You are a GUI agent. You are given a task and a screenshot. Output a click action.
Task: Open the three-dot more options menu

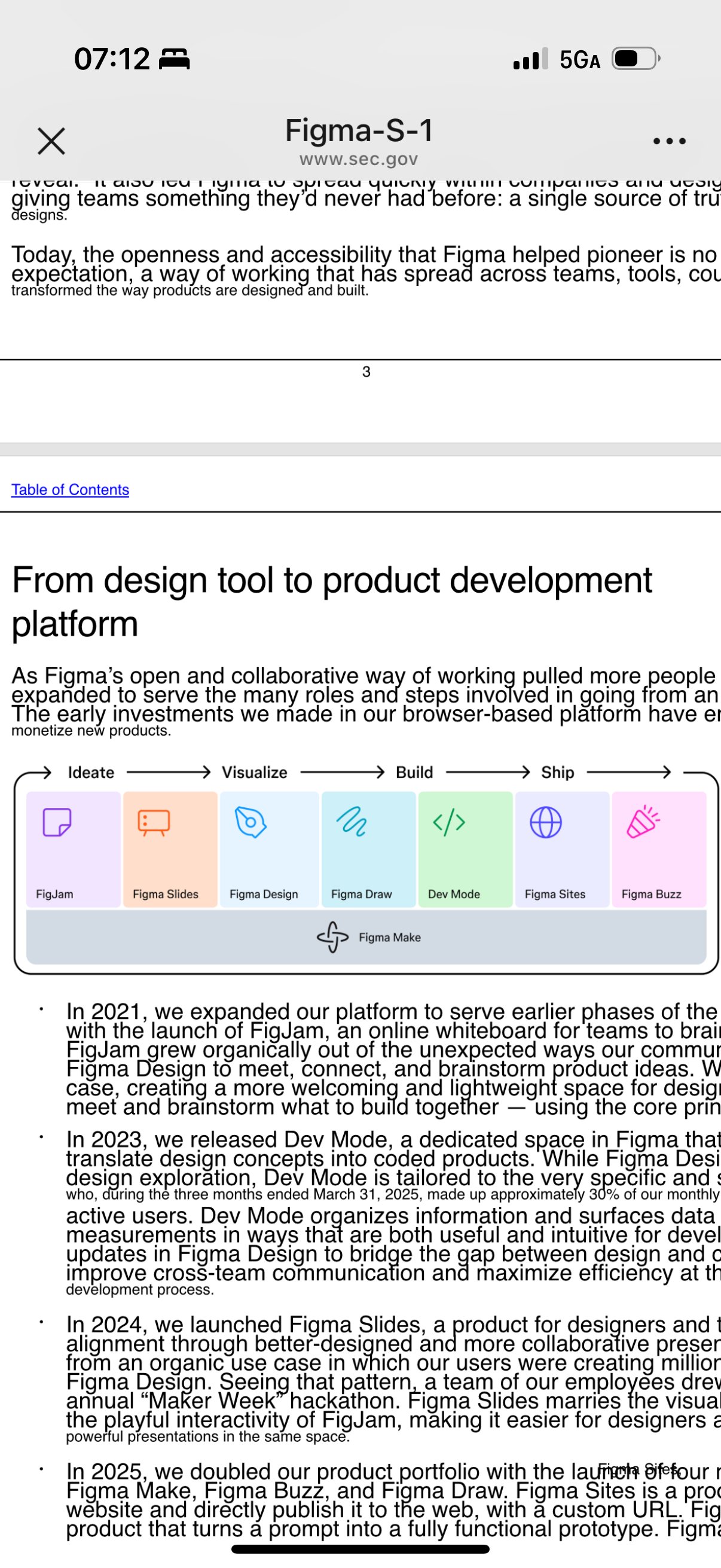tap(669, 141)
